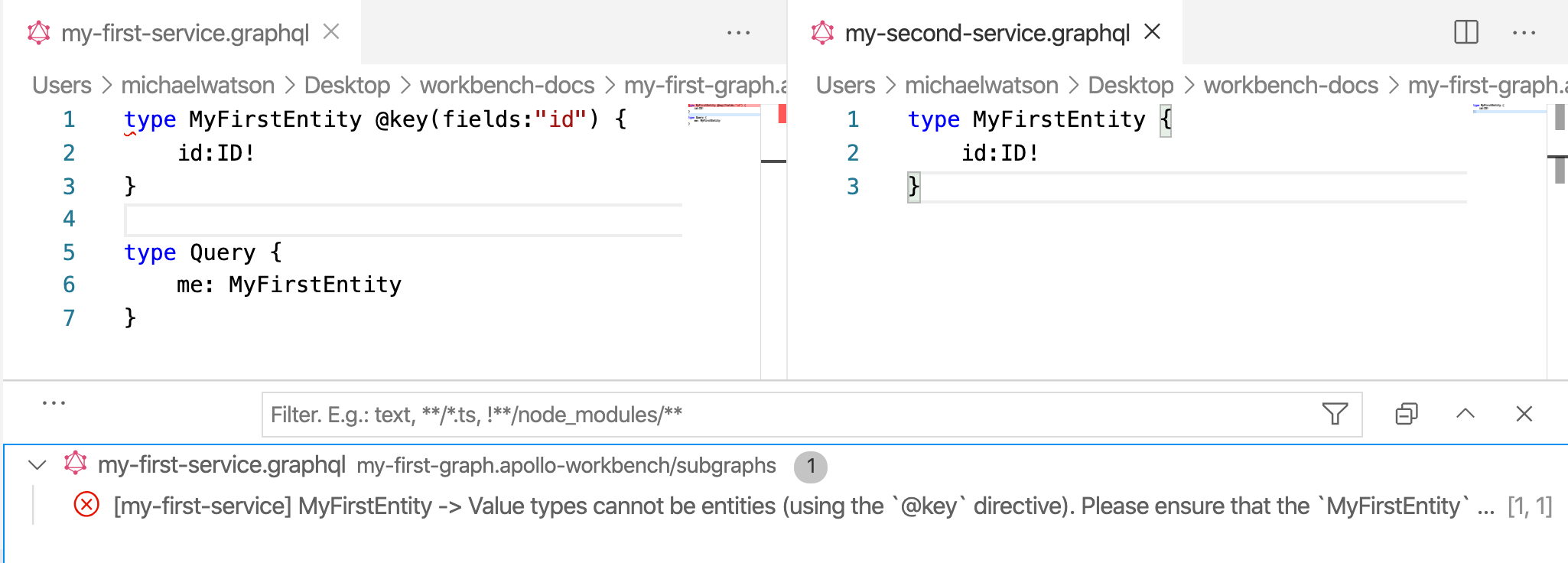1568x563 pixels.
Task: Click the @key directive in left editor
Action: (401, 119)
